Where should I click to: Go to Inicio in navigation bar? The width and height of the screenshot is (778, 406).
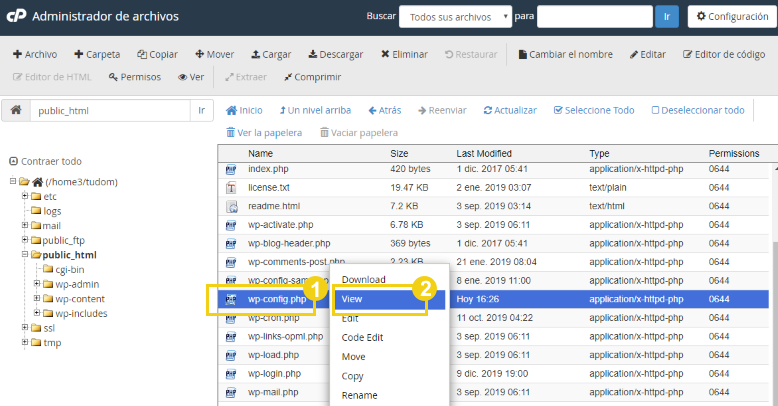point(244,110)
